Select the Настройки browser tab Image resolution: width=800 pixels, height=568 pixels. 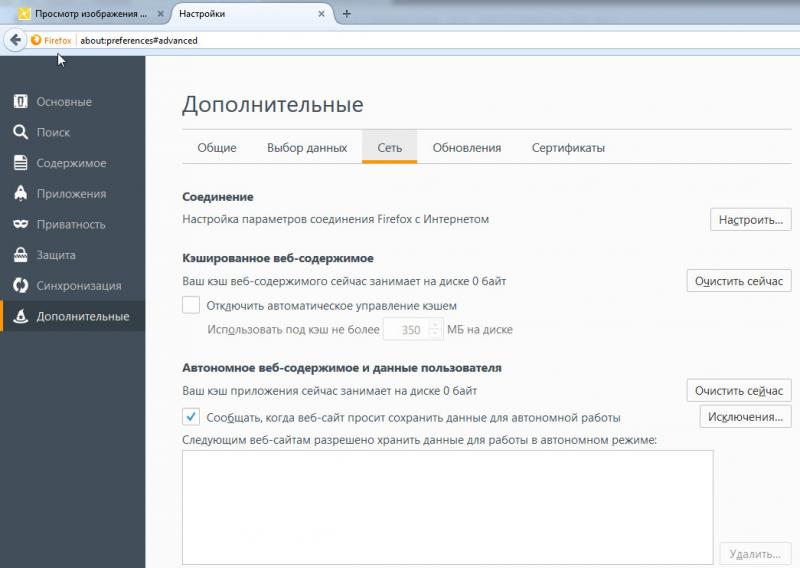250,14
